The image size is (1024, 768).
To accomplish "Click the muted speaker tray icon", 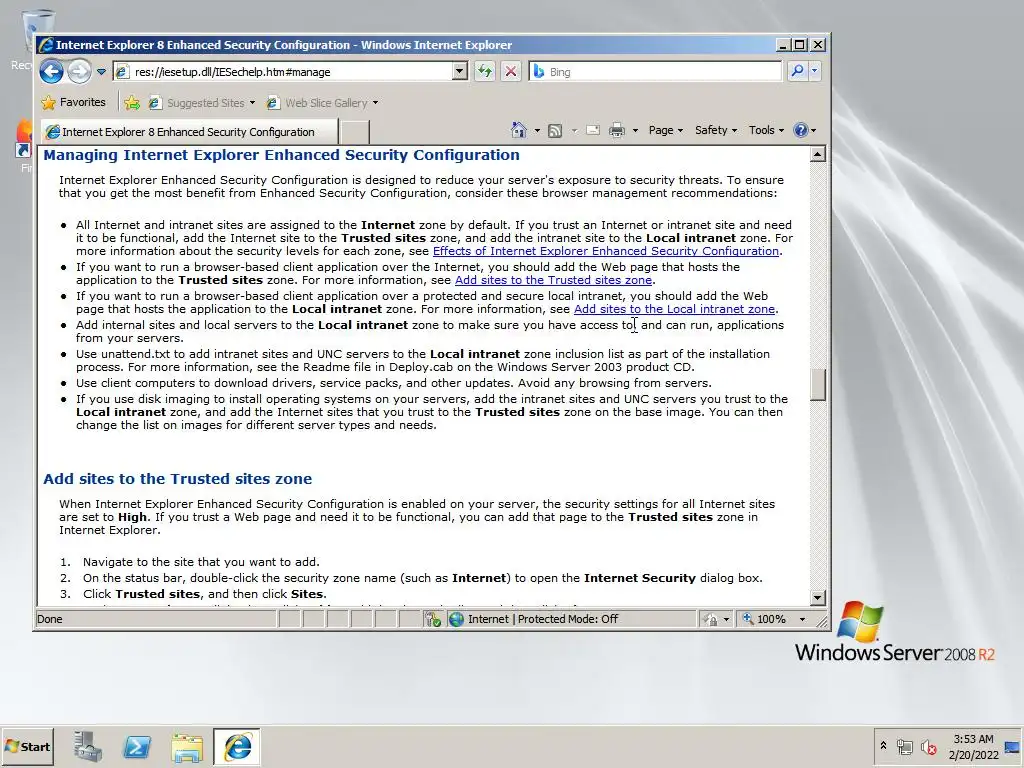I will pos(928,746).
